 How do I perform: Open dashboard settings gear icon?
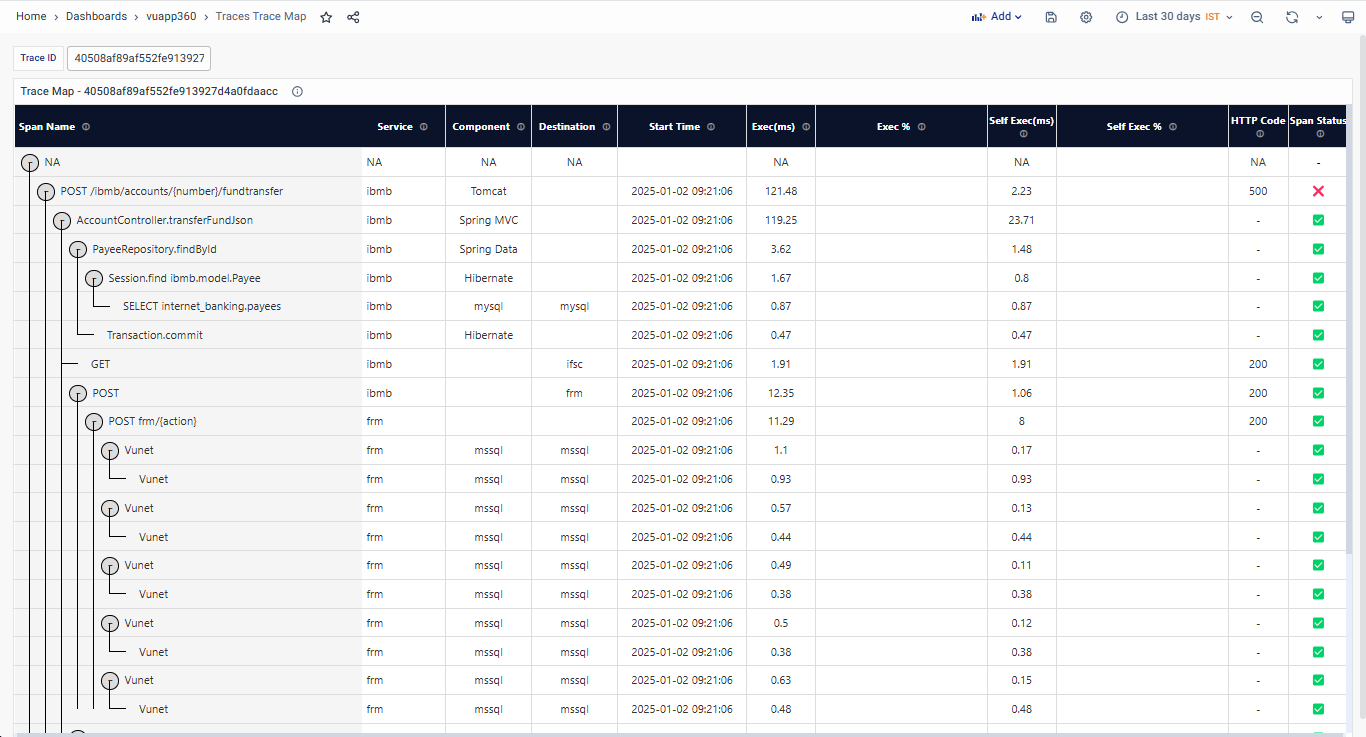(1086, 17)
